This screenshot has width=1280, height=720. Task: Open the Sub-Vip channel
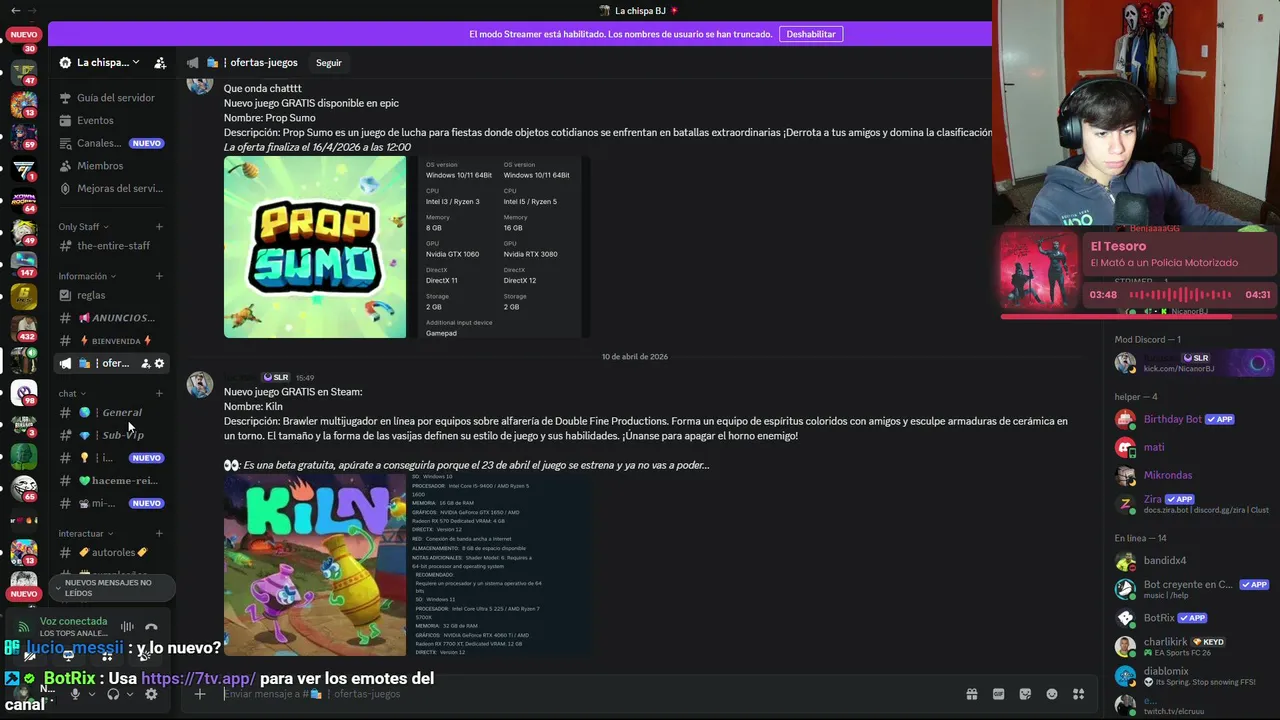click(x=111, y=435)
